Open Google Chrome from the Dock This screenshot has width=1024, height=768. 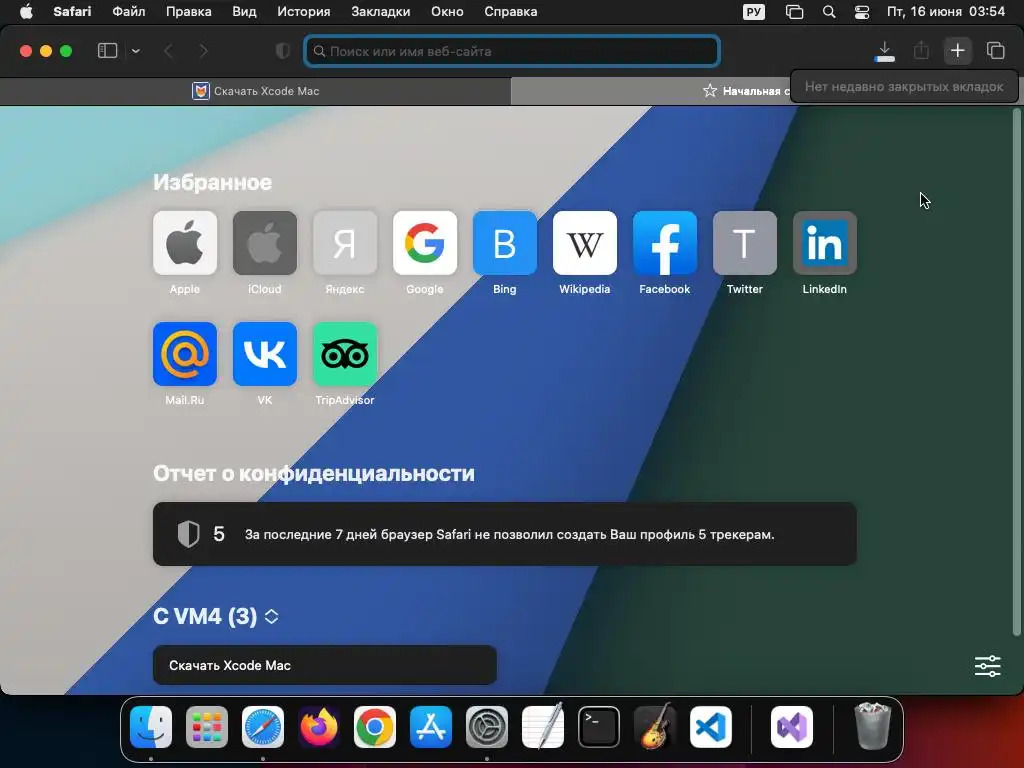point(375,727)
